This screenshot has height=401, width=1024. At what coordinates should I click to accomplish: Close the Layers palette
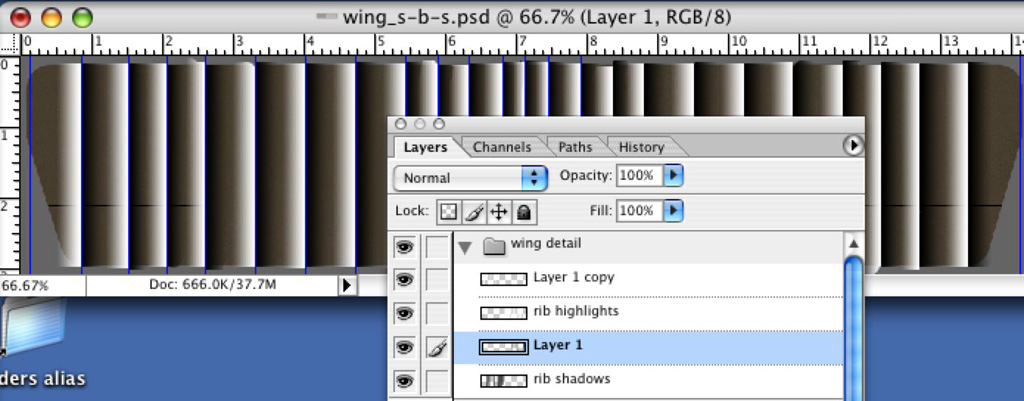(x=401, y=124)
